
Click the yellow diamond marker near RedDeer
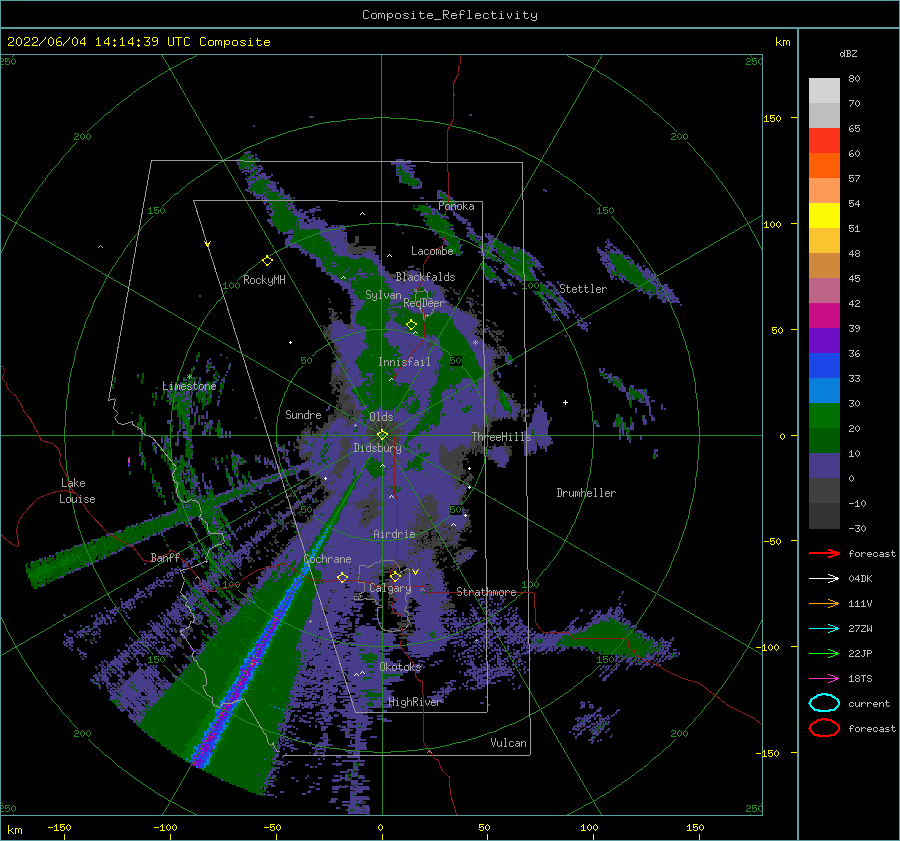(411, 325)
